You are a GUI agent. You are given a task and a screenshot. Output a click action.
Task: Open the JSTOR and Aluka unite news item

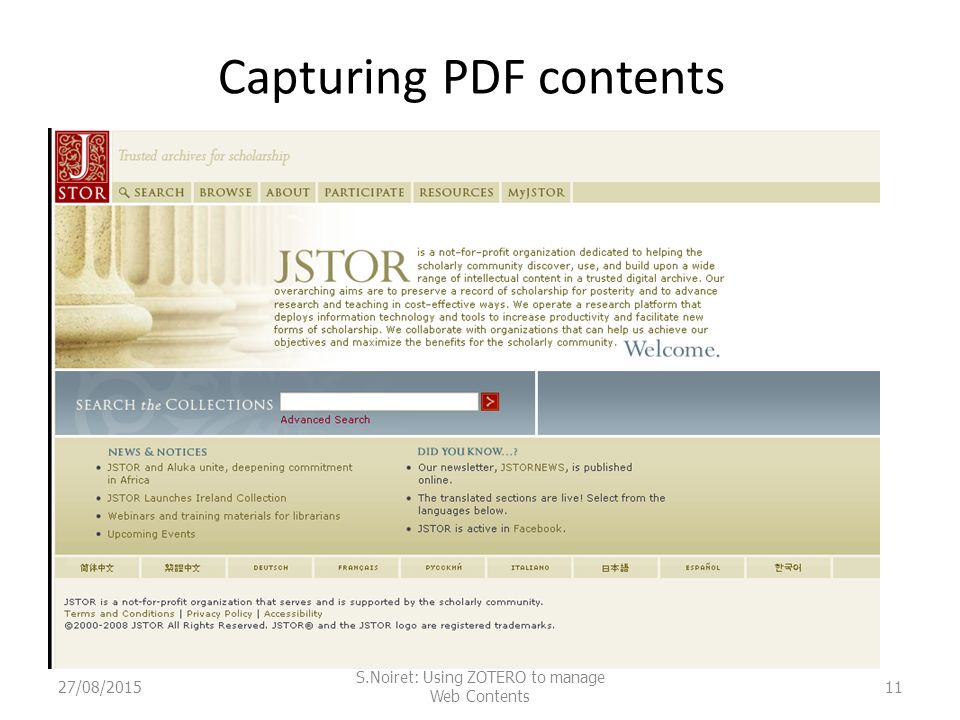click(x=230, y=473)
